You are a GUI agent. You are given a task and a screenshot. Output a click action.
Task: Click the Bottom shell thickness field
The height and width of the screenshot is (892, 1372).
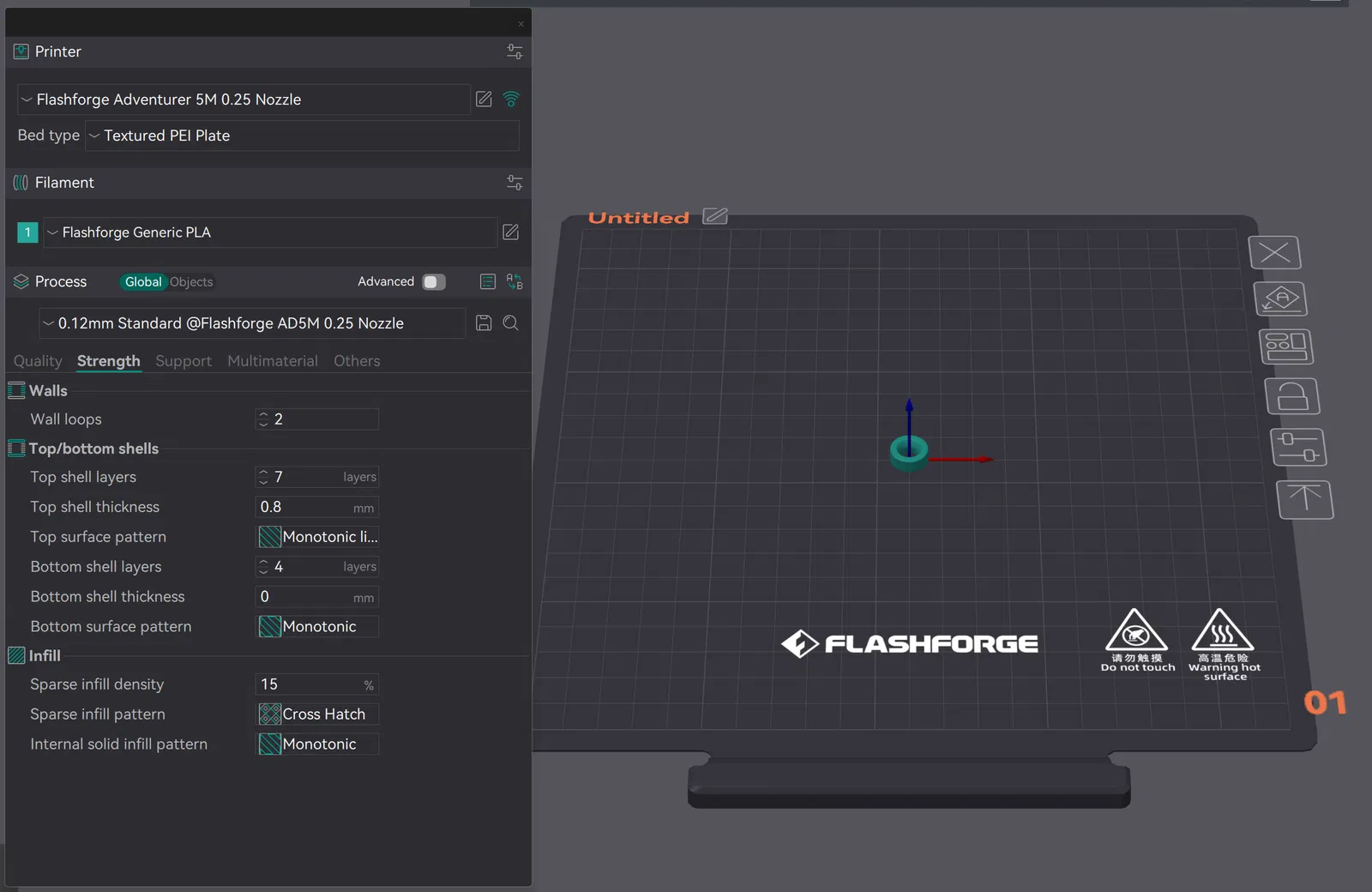pyautogui.click(x=317, y=597)
